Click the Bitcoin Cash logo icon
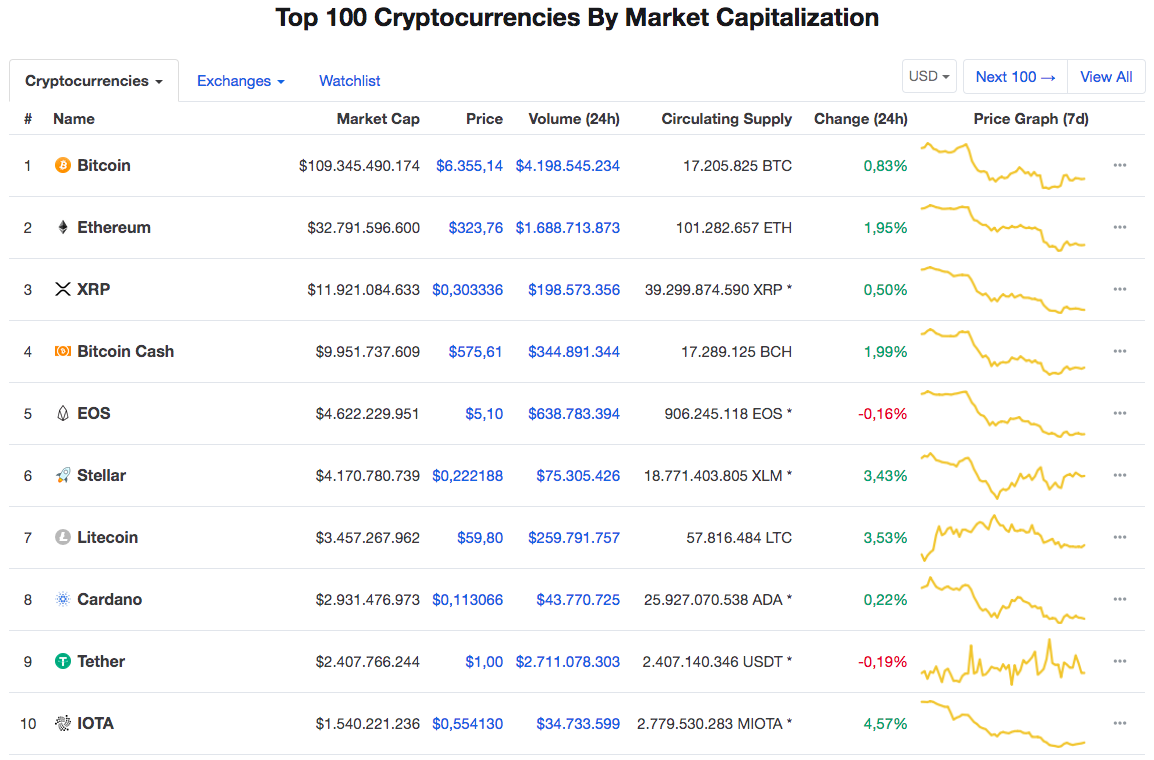The width and height of the screenshot is (1154, 760). click(x=63, y=352)
